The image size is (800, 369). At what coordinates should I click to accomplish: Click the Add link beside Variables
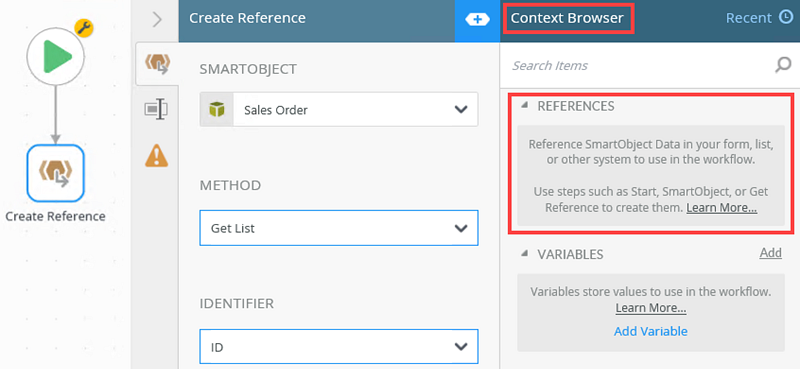[x=770, y=253]
